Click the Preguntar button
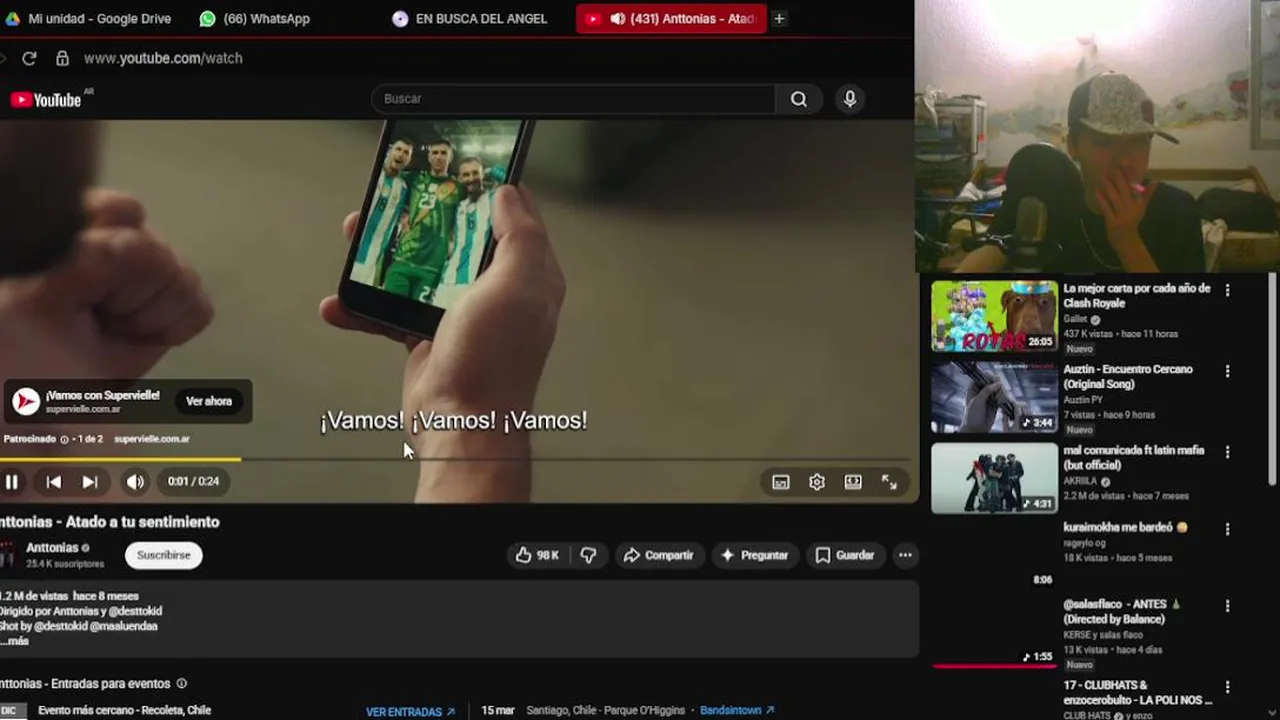This screenshot has height=720, width=1280. (755, 555)
